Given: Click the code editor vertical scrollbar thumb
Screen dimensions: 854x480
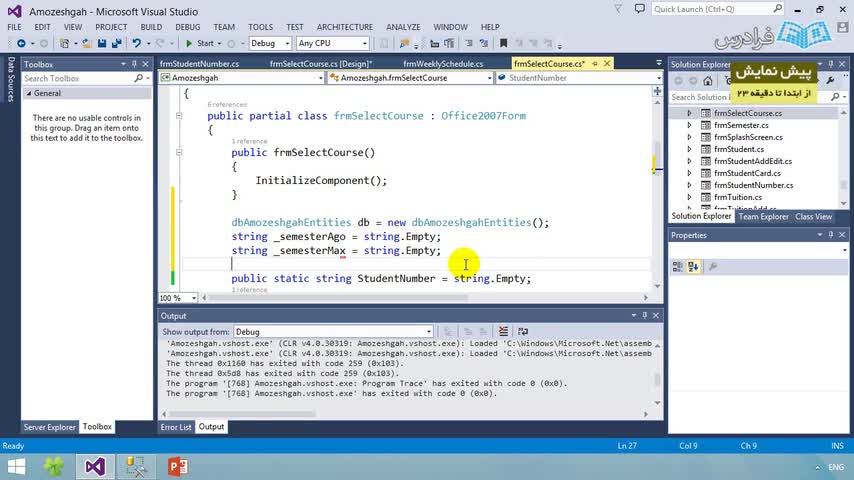Looking at the screenshot, I should click(657, 158).
